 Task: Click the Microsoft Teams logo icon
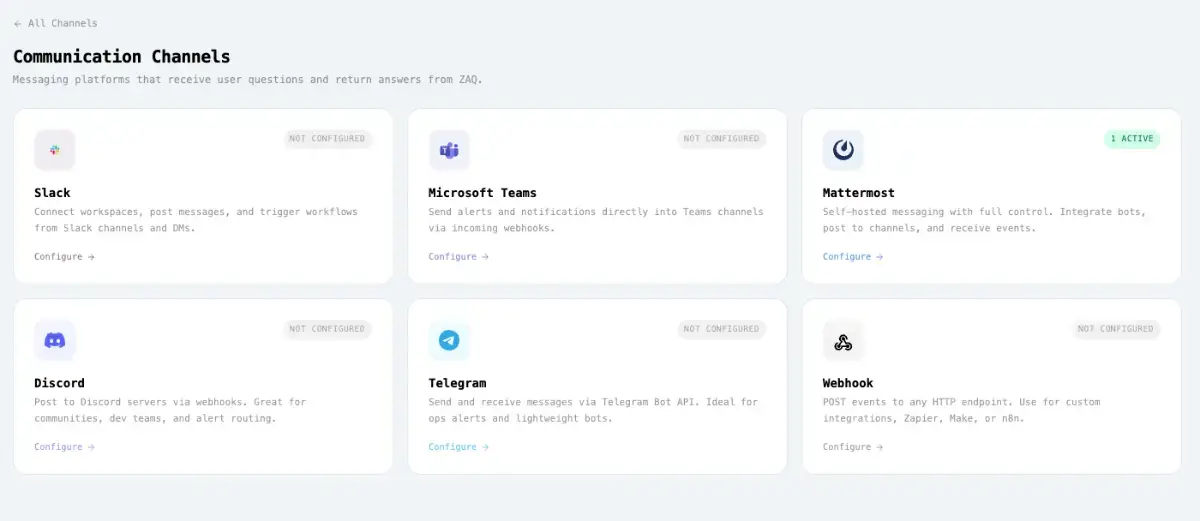coord(449,150)
